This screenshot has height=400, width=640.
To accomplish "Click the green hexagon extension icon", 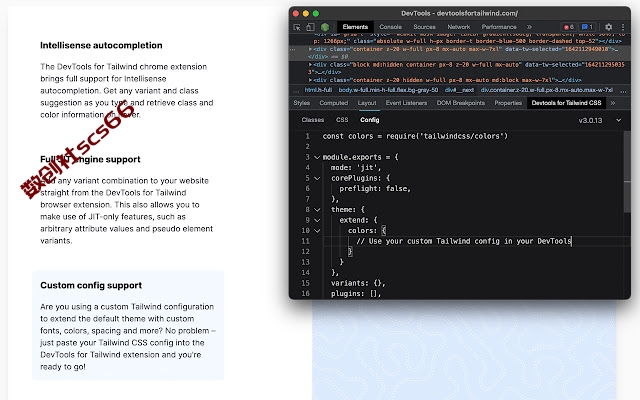I will (325, 27).
